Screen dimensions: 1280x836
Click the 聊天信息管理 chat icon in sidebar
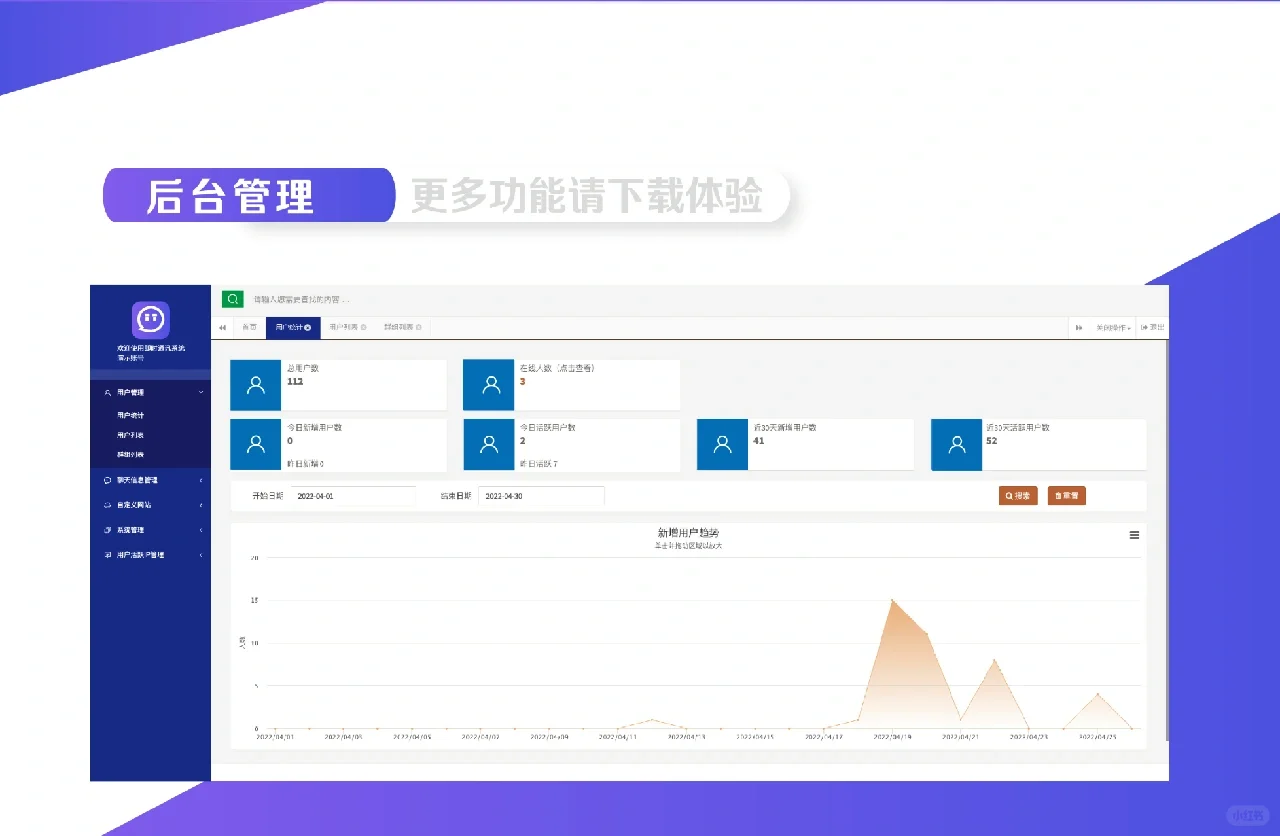(106, 480)
